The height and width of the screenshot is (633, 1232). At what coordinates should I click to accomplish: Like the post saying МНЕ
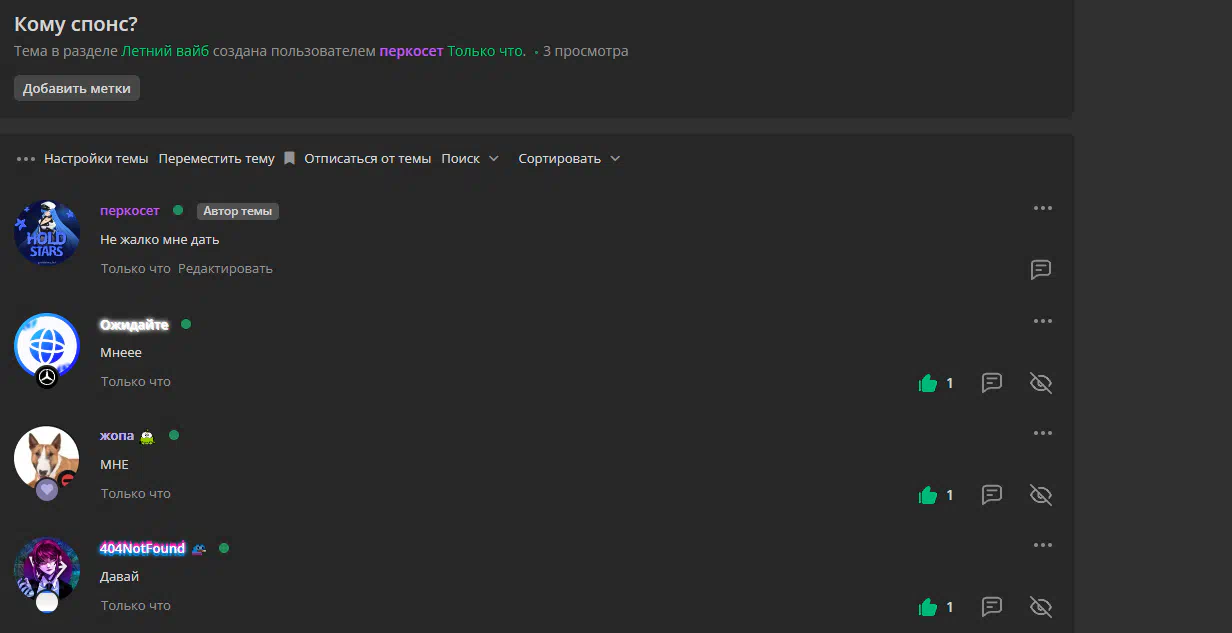[928, 494]
